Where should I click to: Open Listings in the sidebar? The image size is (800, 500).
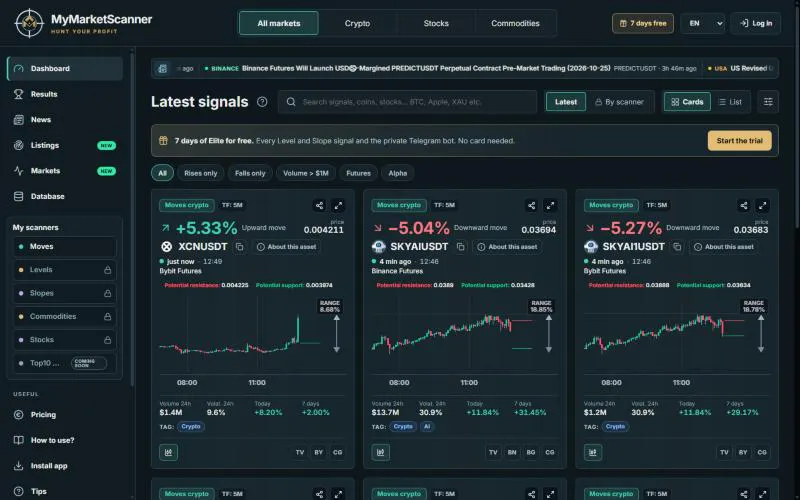65,145
